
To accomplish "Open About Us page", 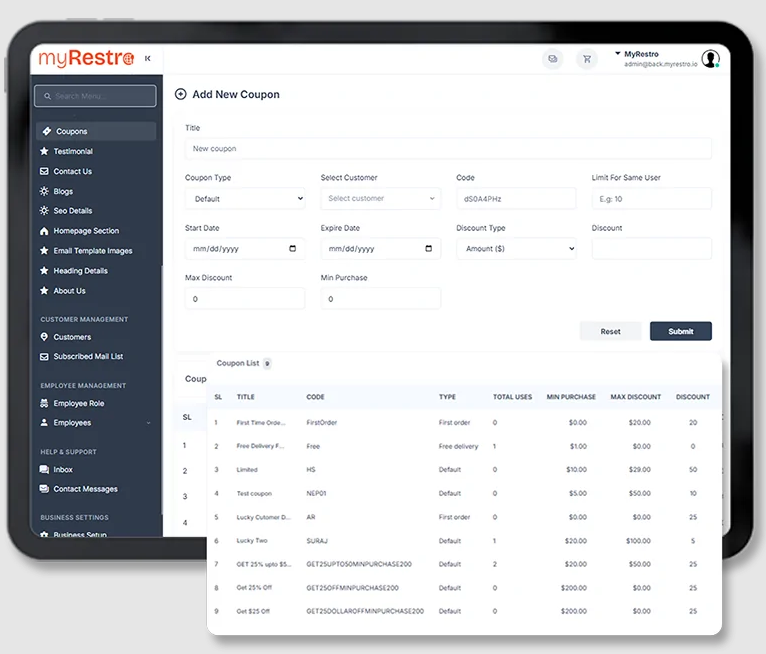I will (69, 291).
